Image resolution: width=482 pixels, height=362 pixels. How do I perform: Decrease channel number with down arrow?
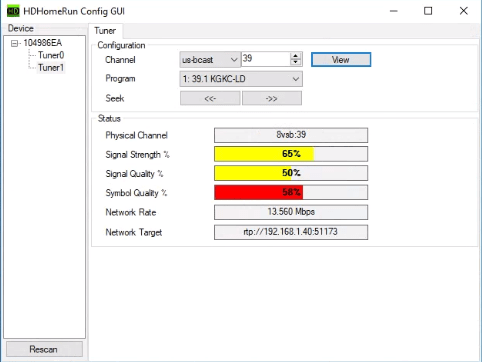click(296, 63)
